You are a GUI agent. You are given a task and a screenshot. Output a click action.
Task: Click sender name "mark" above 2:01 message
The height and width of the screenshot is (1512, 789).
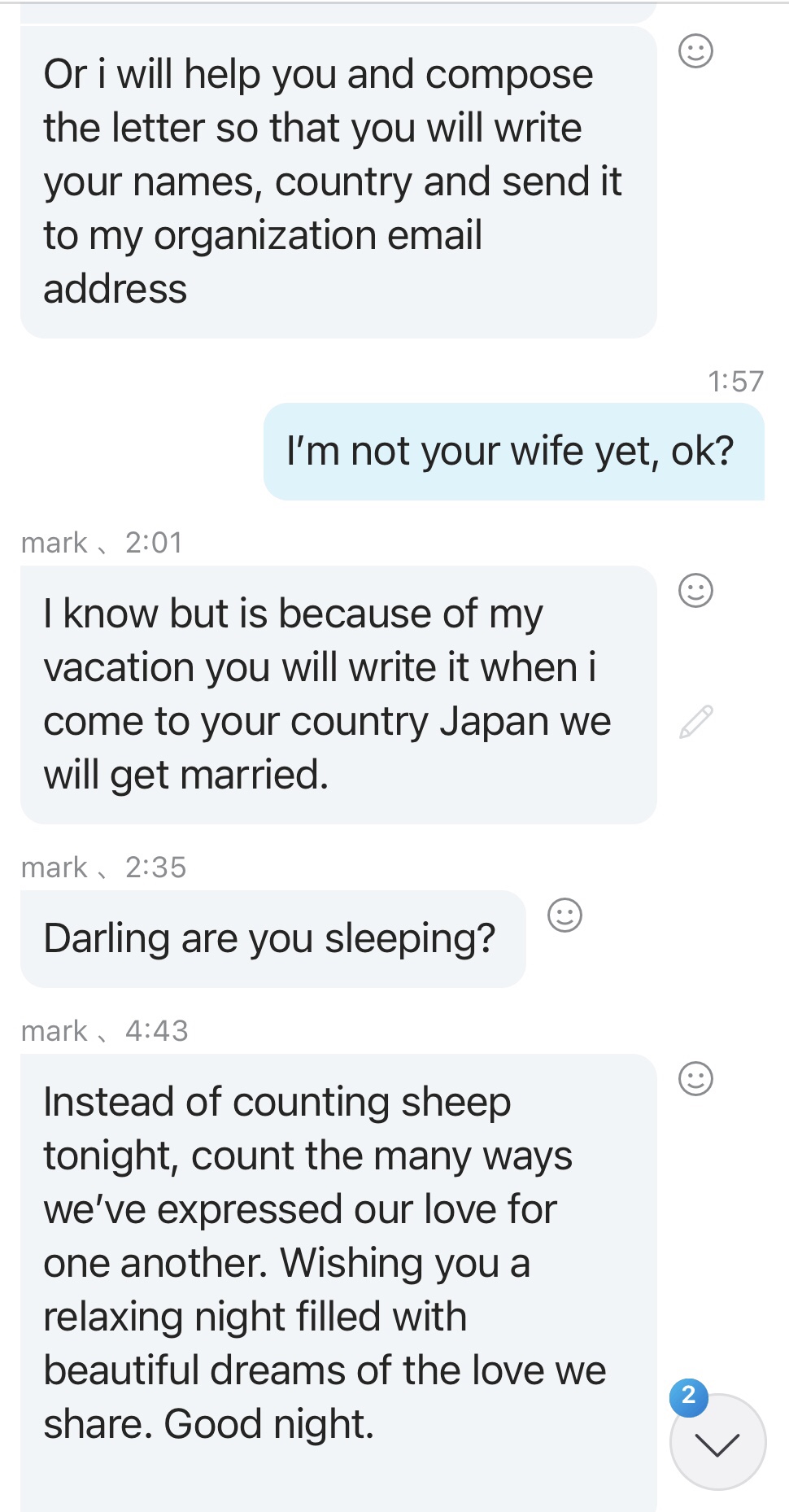click(x=54, y=542)
